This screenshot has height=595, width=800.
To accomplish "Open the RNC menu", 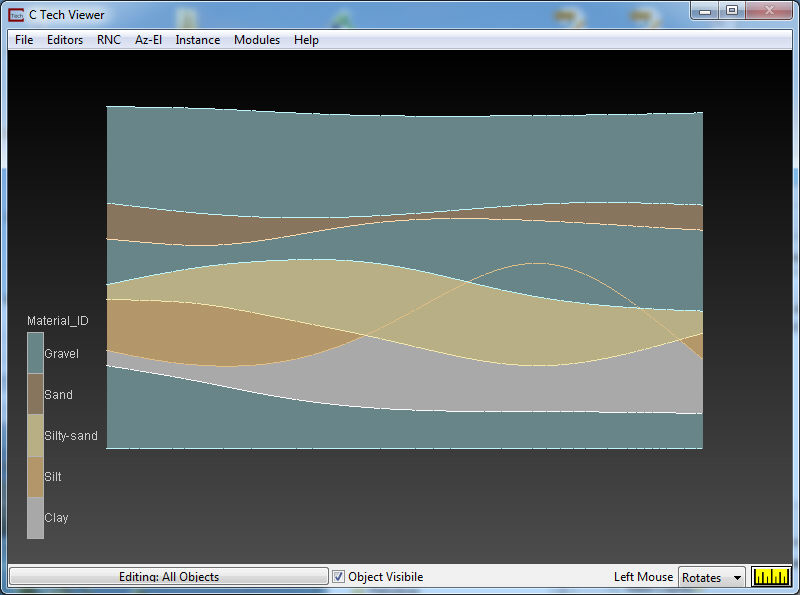I will (109, 40).
